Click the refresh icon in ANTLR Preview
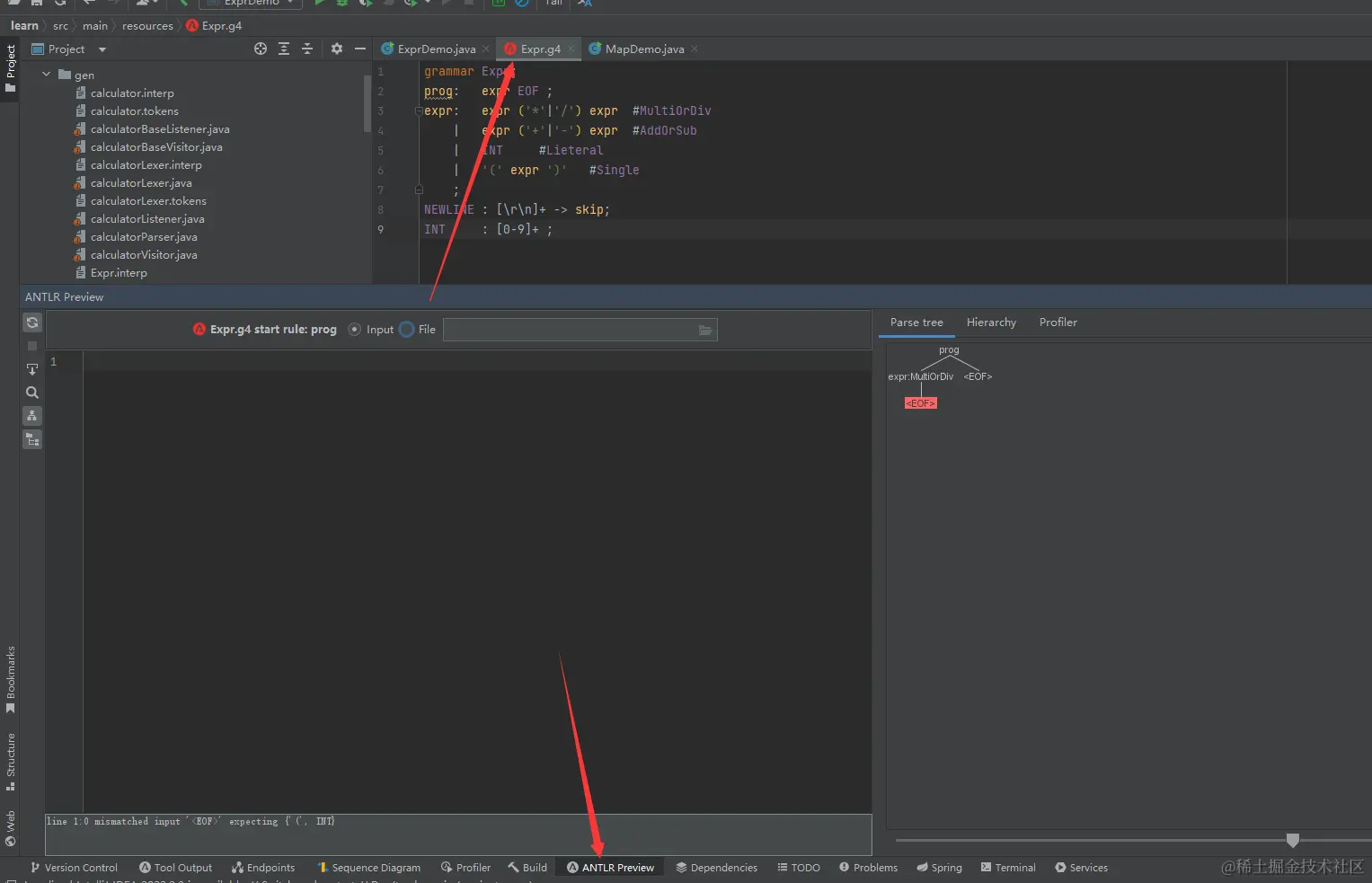 point(32,322)
